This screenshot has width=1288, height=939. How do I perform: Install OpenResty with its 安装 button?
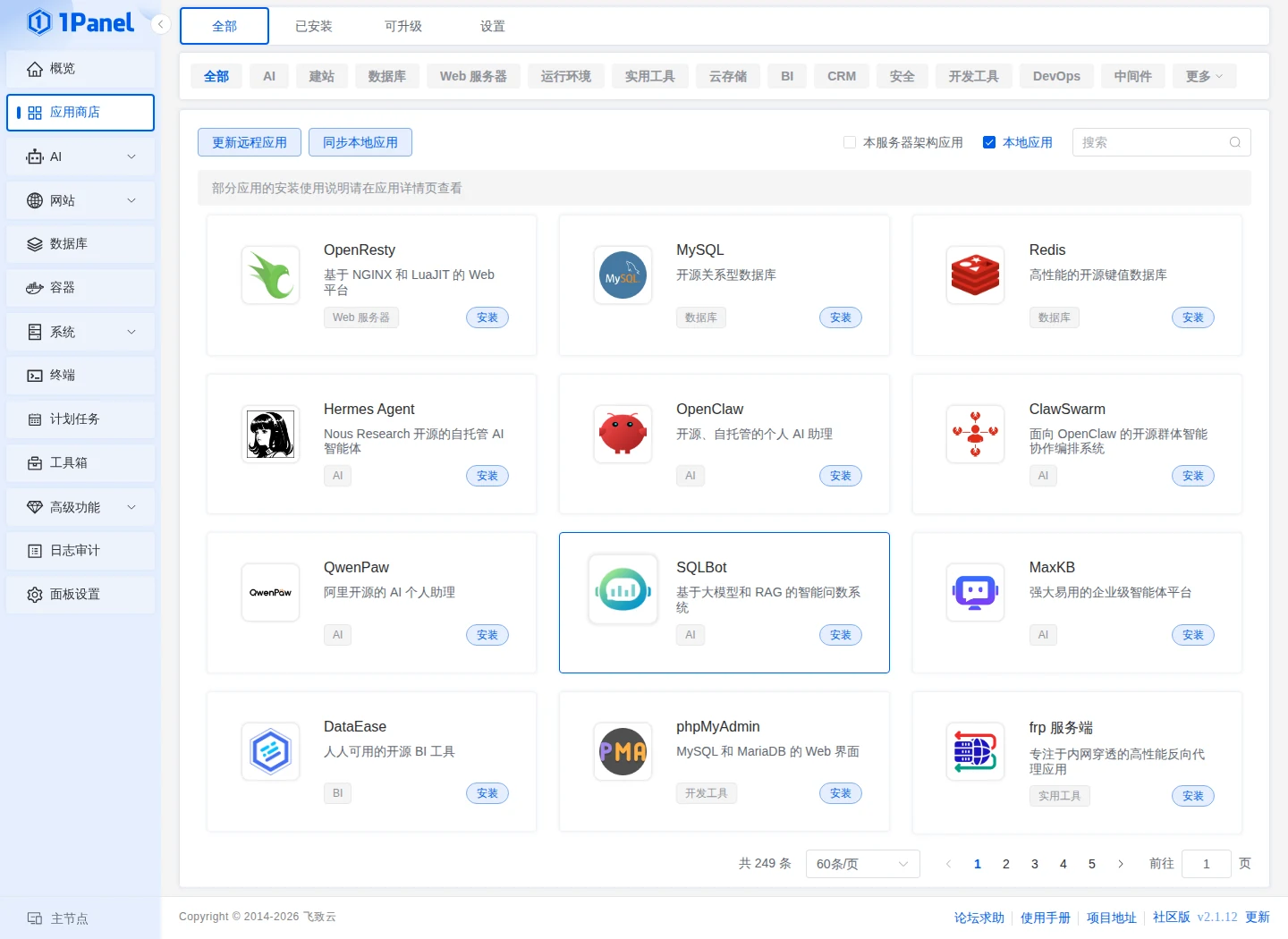pos(487,317)
